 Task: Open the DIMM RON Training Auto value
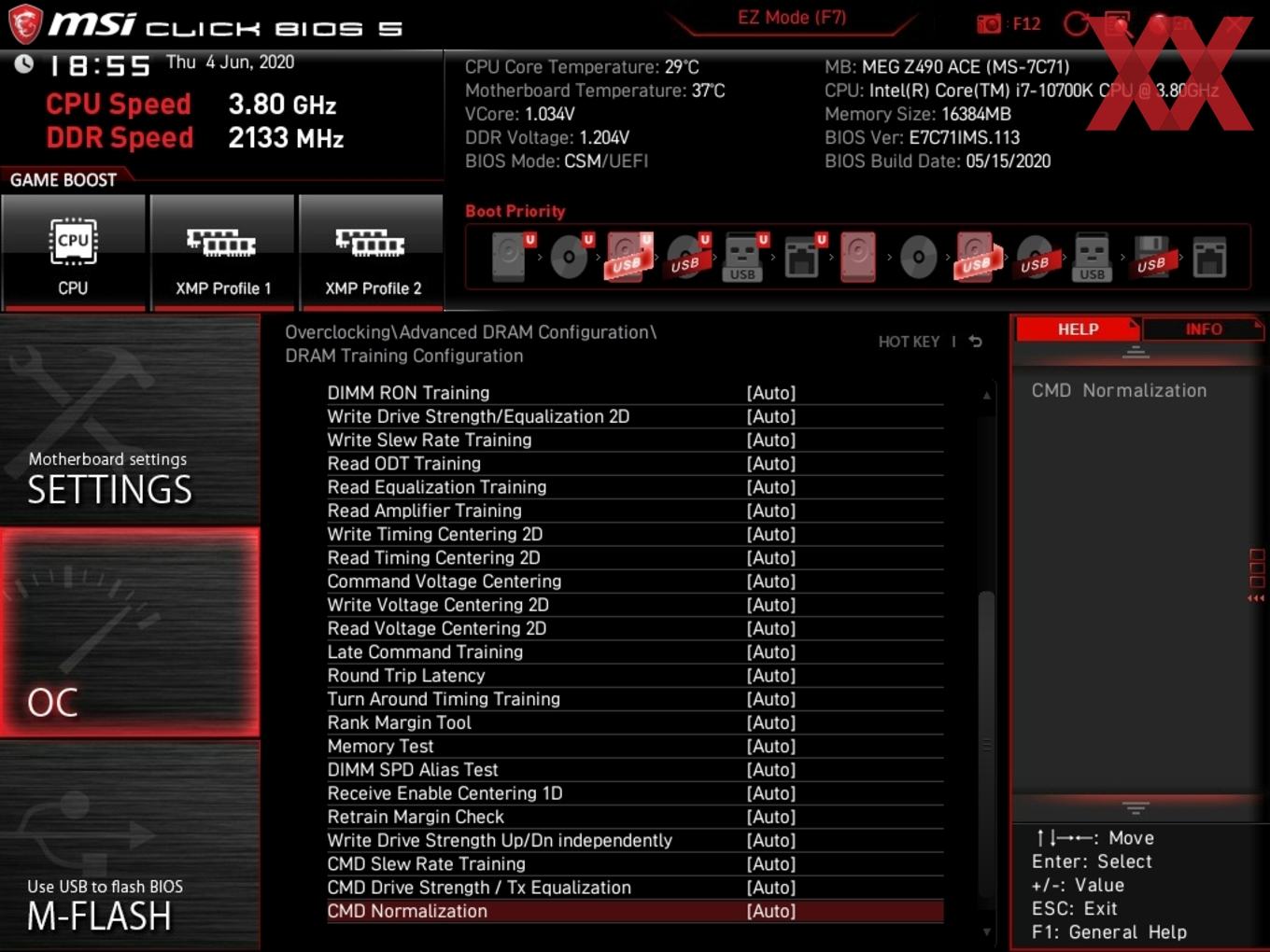[771, 393]
